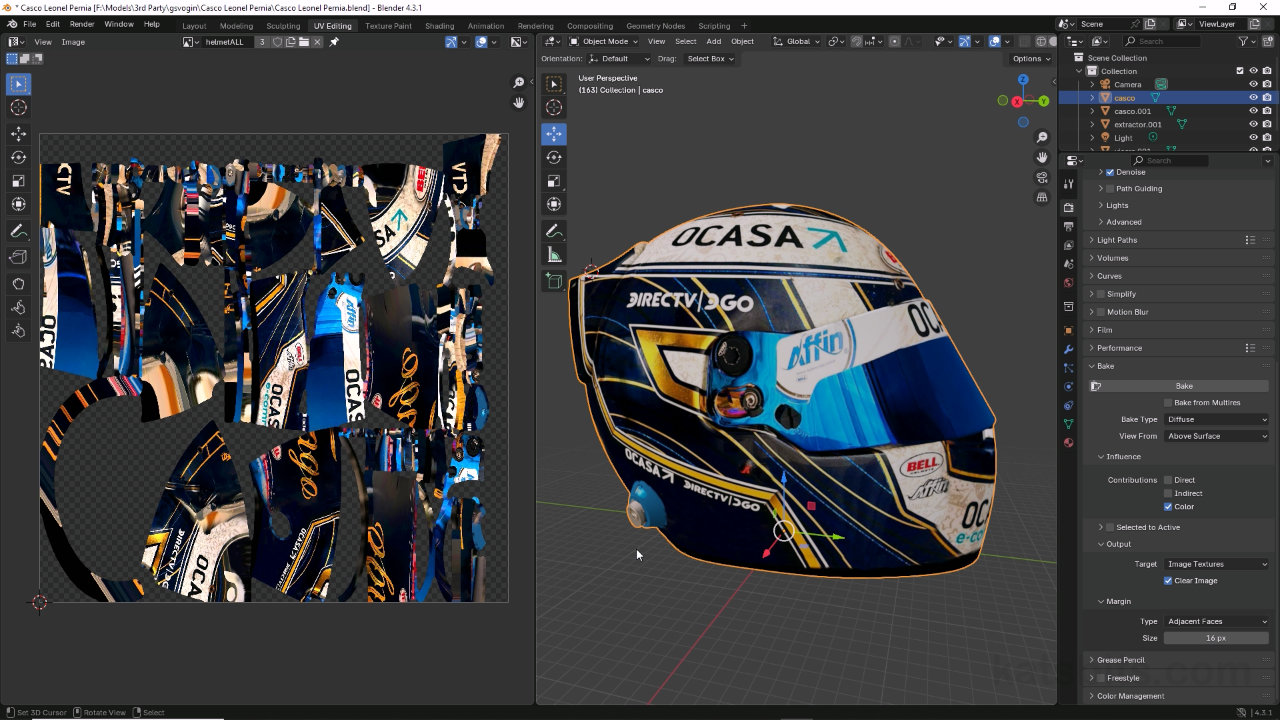
Task: Open the Output properties tab icon
Action: pyautogui.click(x=1068, y=227)
